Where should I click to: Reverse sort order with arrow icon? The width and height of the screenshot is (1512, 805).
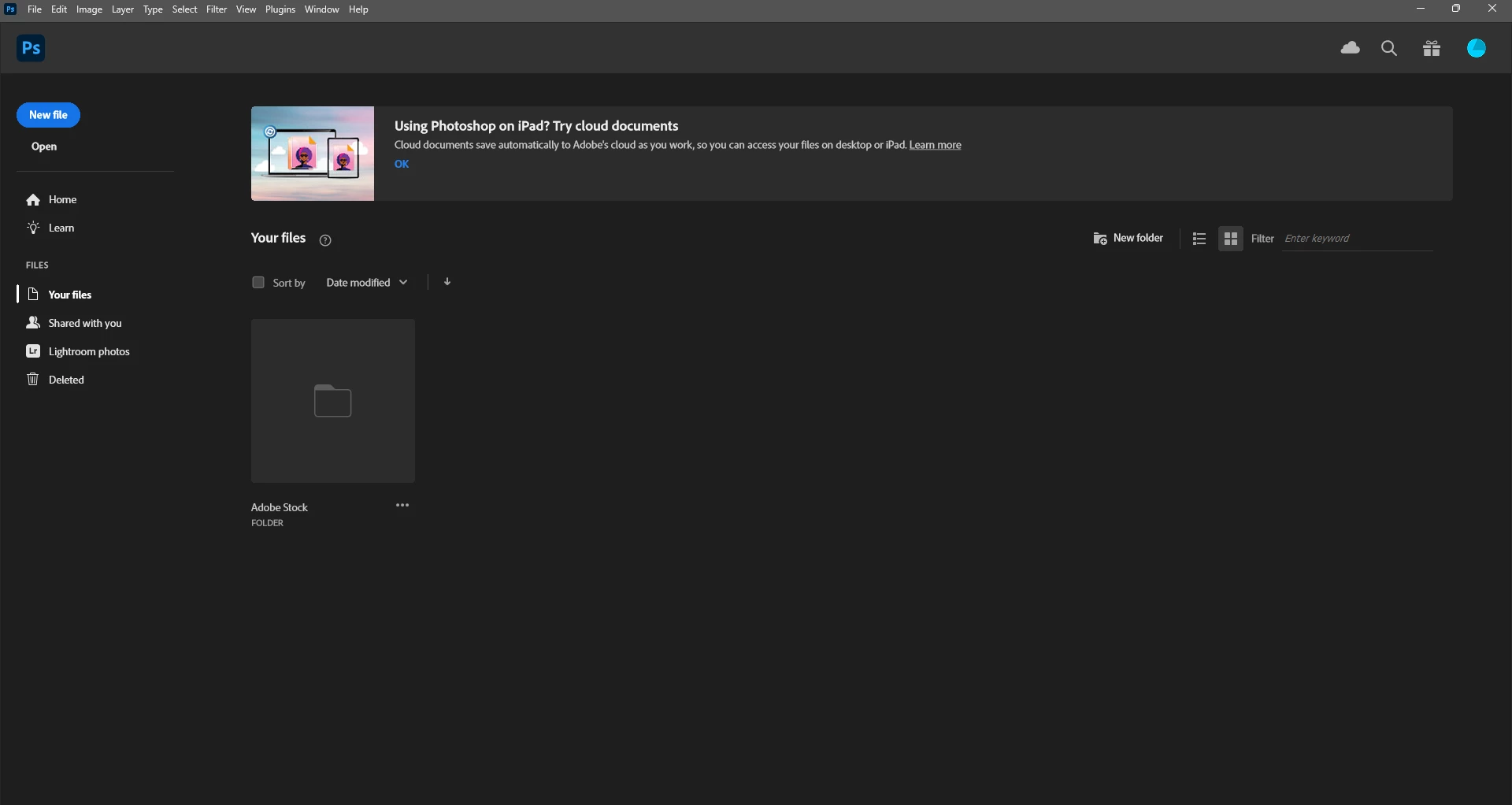point(447,282)
